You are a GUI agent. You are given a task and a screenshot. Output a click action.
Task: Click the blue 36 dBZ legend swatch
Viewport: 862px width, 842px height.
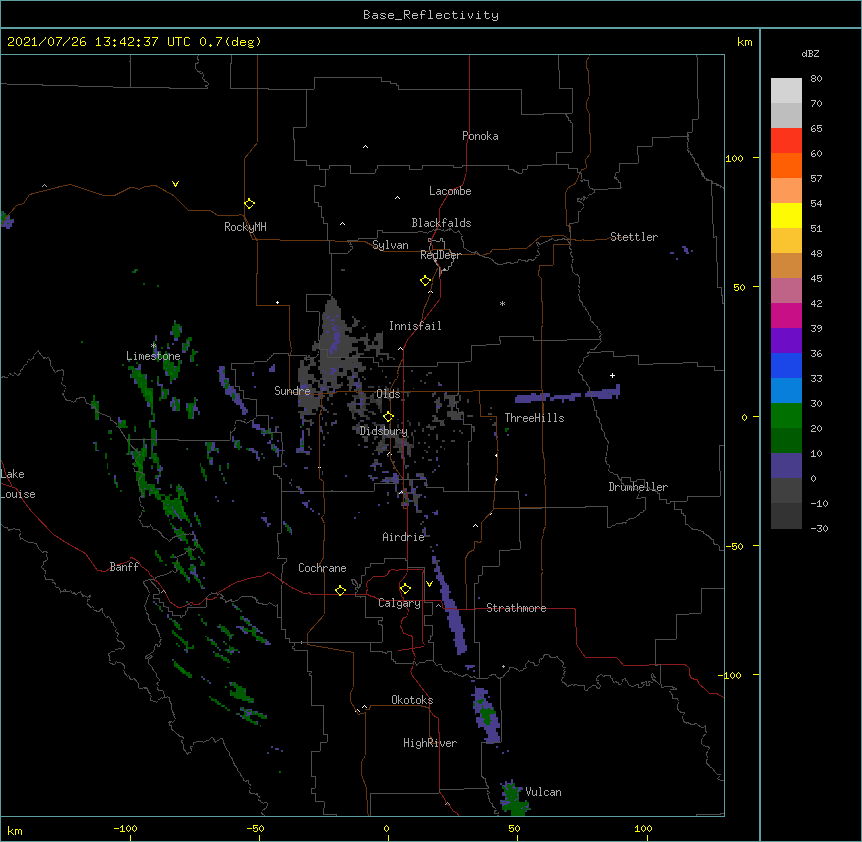[786, 365]
